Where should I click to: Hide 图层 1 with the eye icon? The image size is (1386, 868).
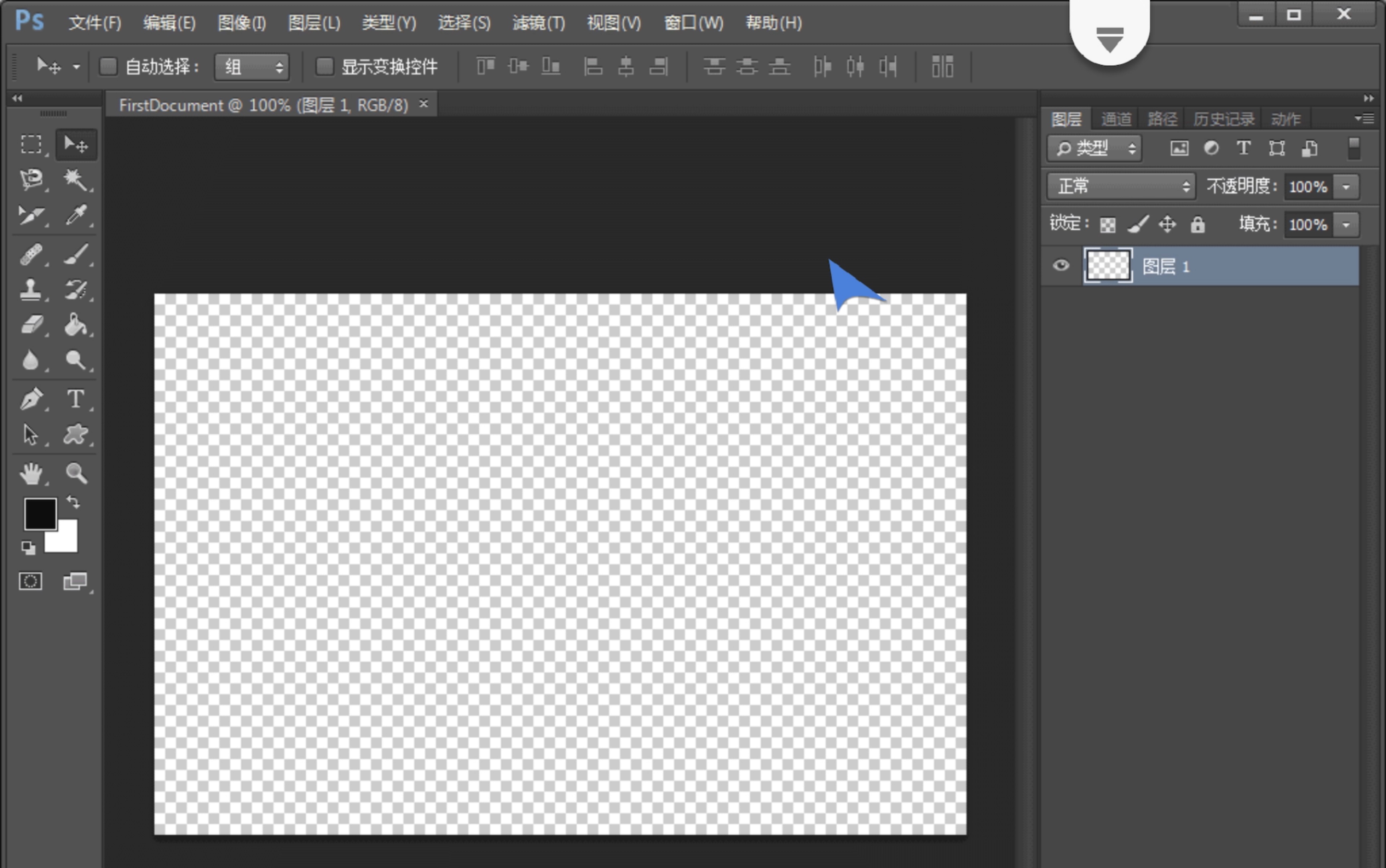click(x=1061, y=265)
